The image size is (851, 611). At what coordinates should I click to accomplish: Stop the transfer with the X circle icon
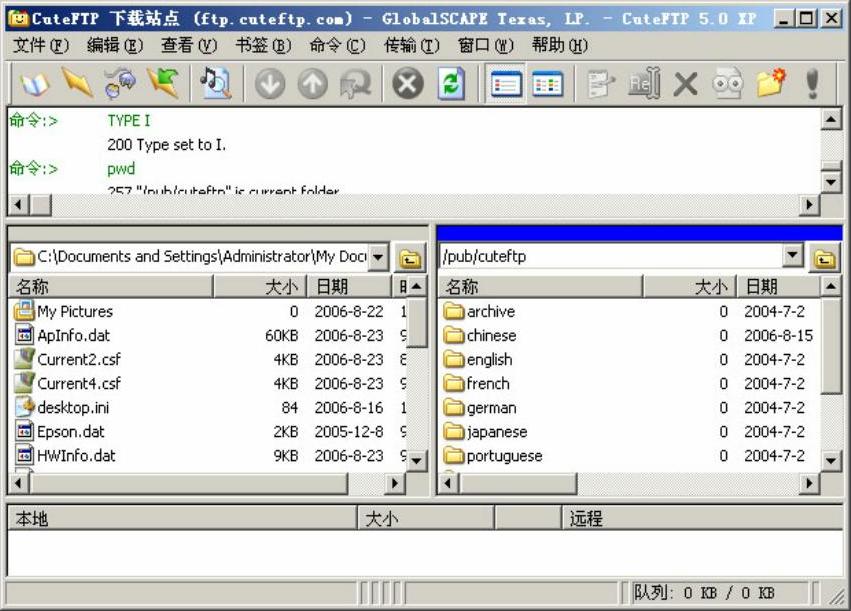[x=408, y=84]
